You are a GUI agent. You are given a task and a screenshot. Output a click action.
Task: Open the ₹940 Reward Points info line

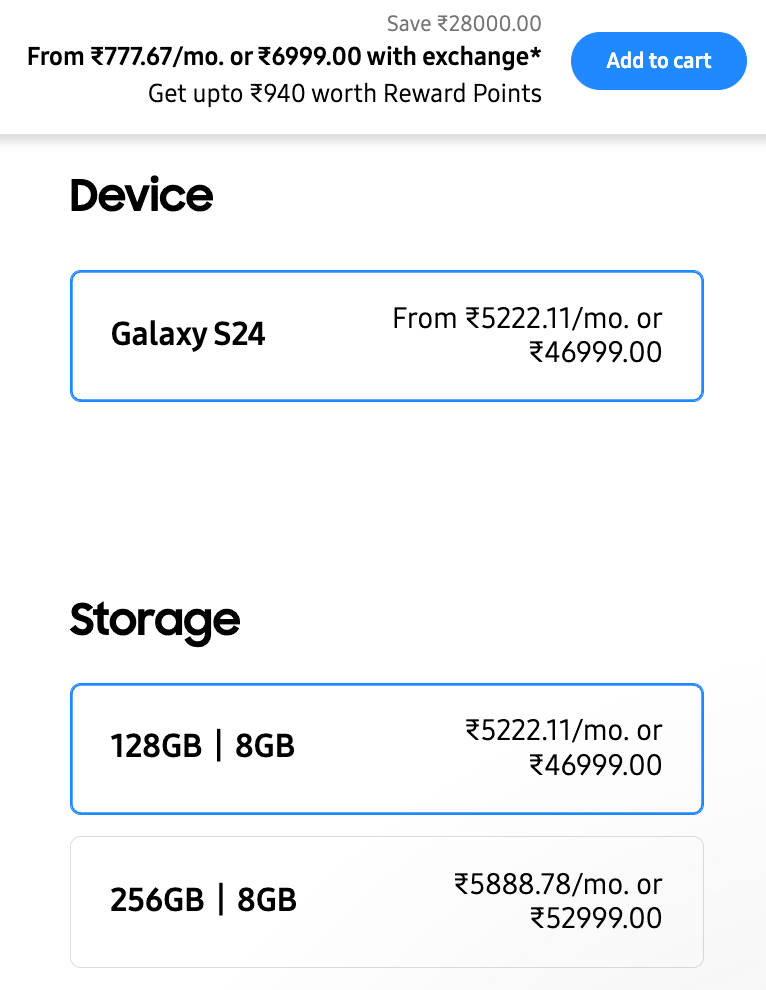(344, 94)
